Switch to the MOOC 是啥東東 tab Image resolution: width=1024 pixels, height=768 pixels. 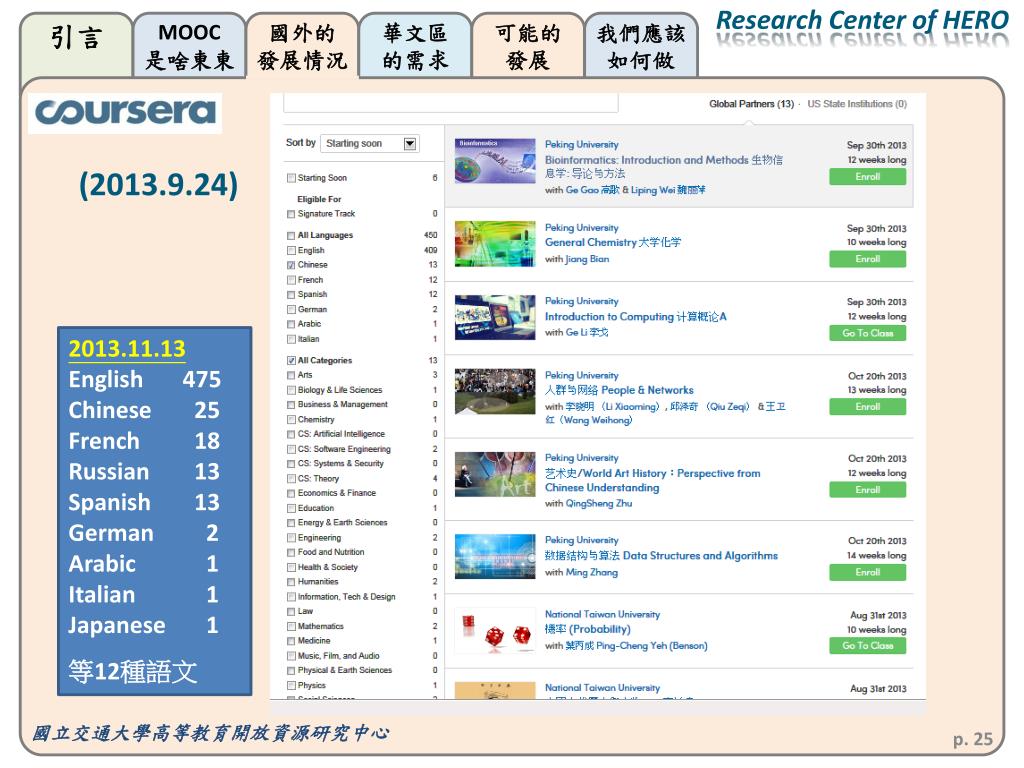tap(189, 46)
